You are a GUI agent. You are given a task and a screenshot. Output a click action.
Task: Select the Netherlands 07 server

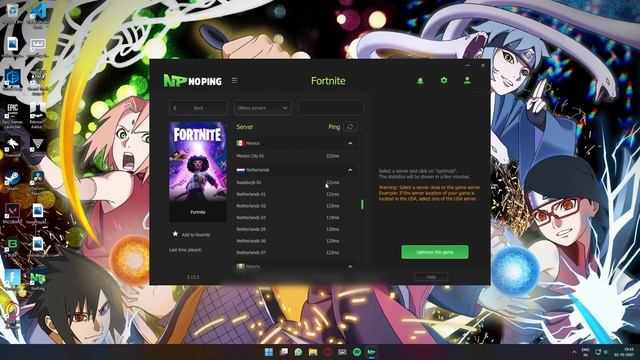(x=296, y=253)
